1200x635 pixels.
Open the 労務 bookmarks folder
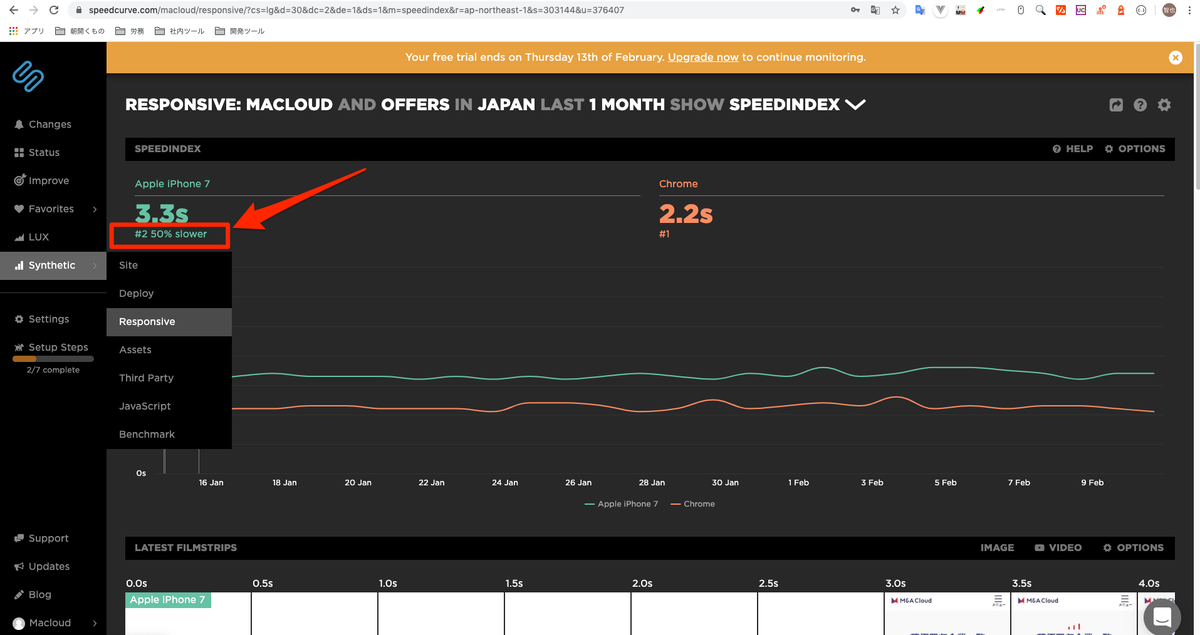click(130, 31)
